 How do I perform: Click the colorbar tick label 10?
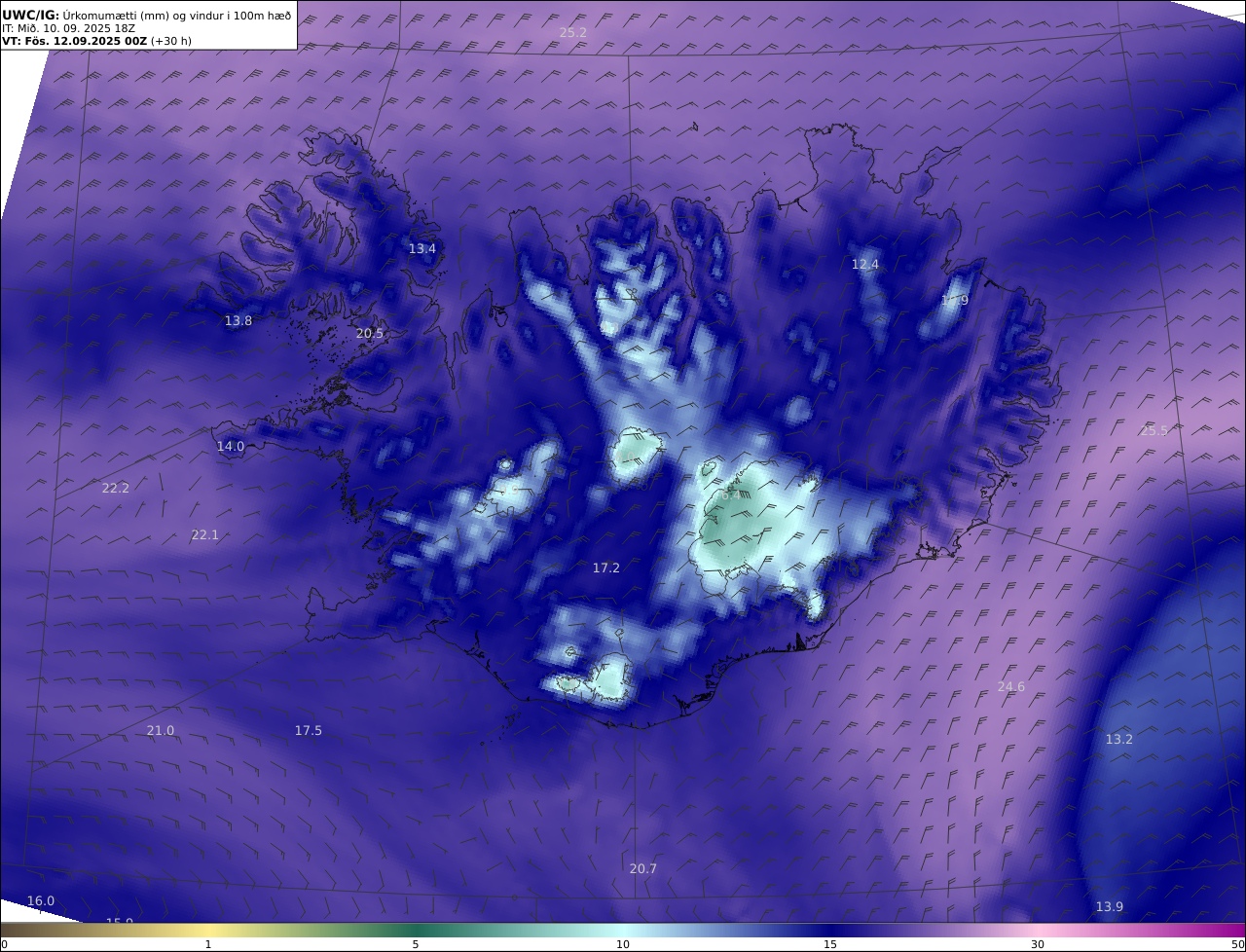point(623,944)
